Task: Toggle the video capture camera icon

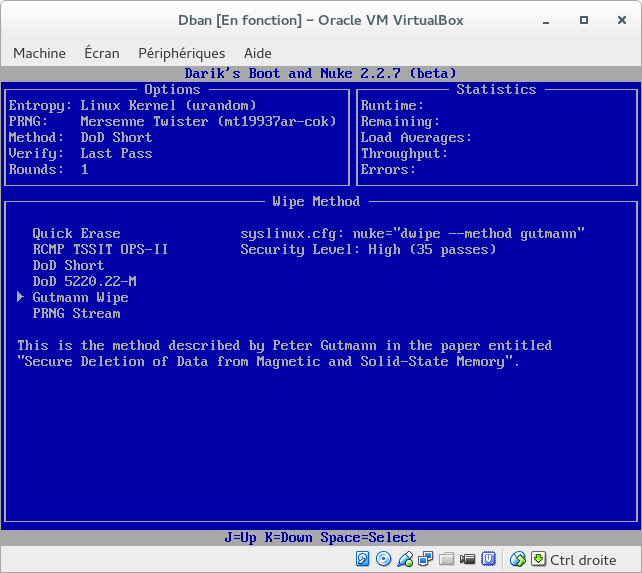Action: [x=467, y=559]
